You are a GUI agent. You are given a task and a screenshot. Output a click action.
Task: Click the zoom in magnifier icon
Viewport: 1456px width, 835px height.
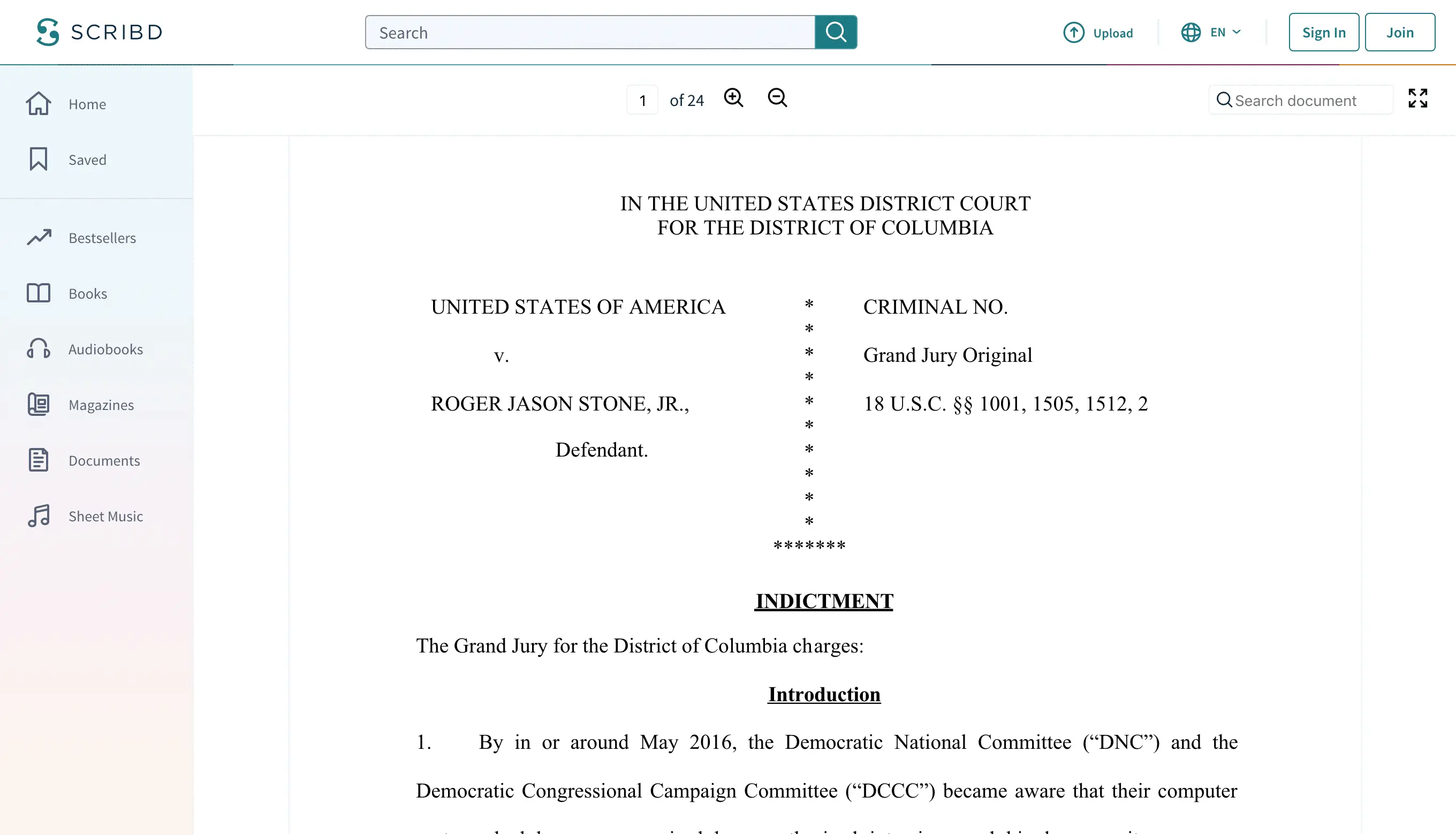point(733,98)
